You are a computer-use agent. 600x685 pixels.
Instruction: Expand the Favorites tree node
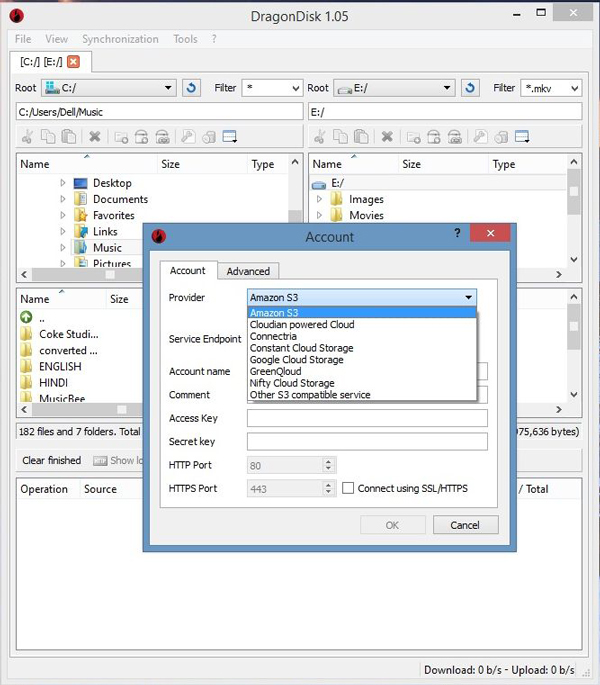click(x=62, y=215)
